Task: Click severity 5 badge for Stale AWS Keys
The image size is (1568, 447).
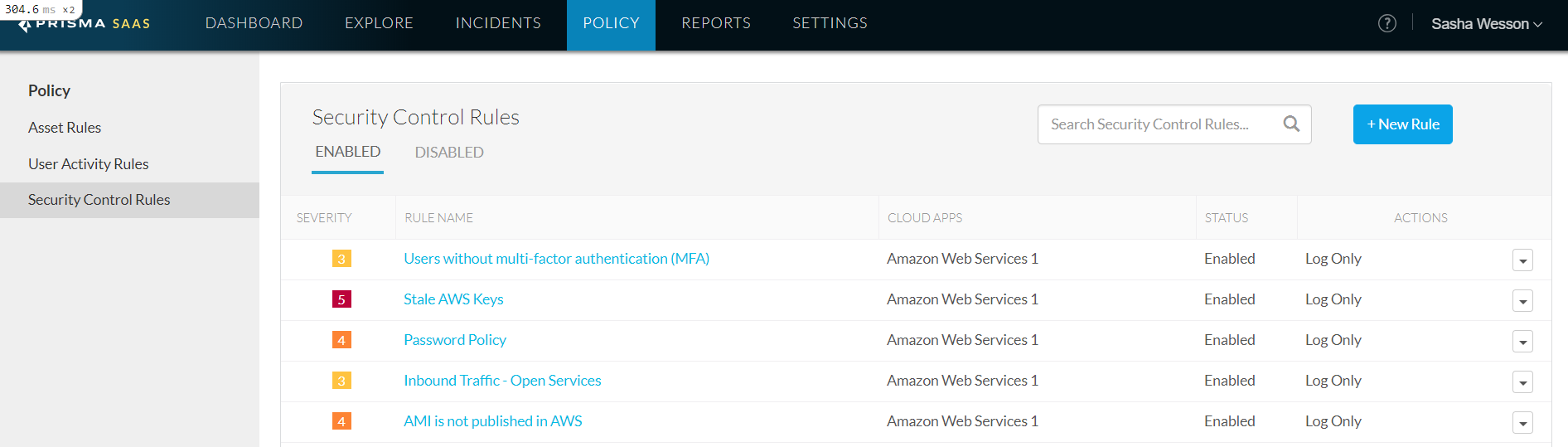Action: 341,299
